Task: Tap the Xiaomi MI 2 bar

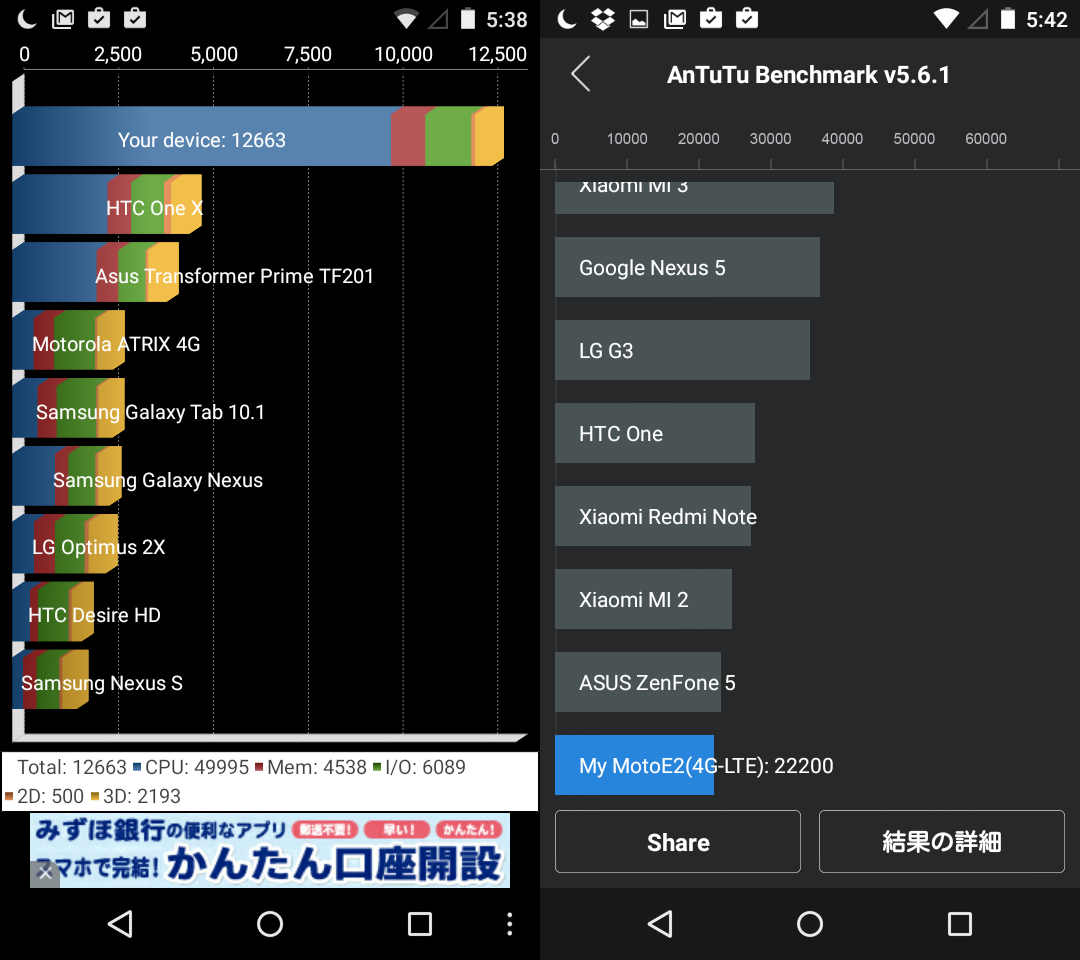Action: tap(643, 599)
